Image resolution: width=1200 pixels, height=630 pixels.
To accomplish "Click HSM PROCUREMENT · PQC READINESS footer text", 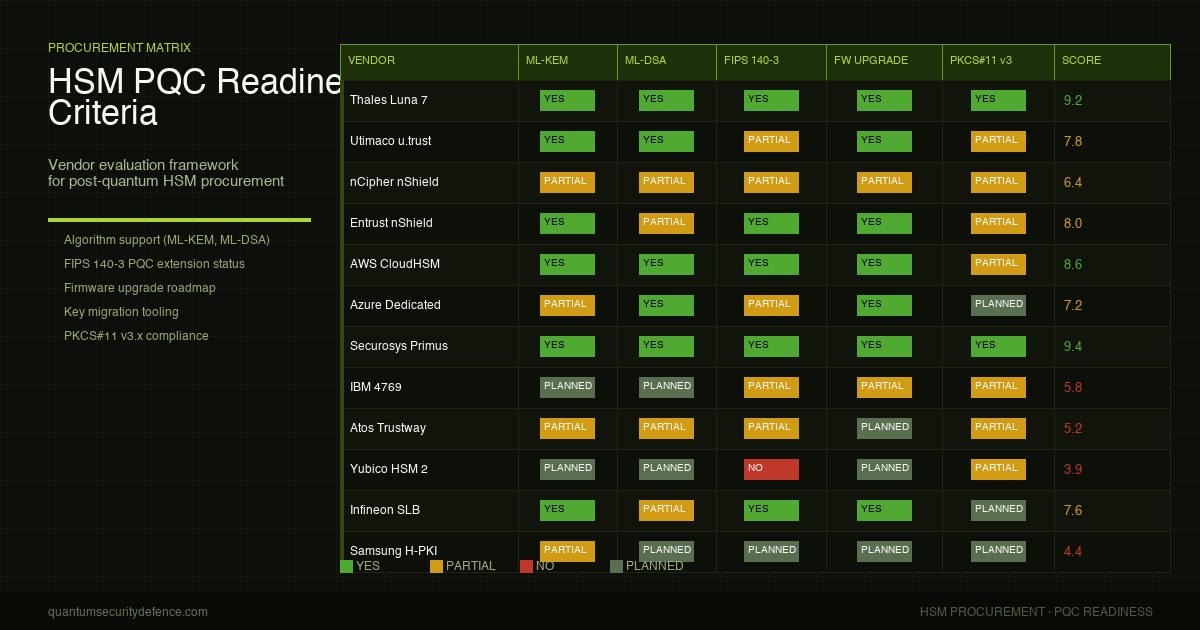I will (x=1036, y=612).
